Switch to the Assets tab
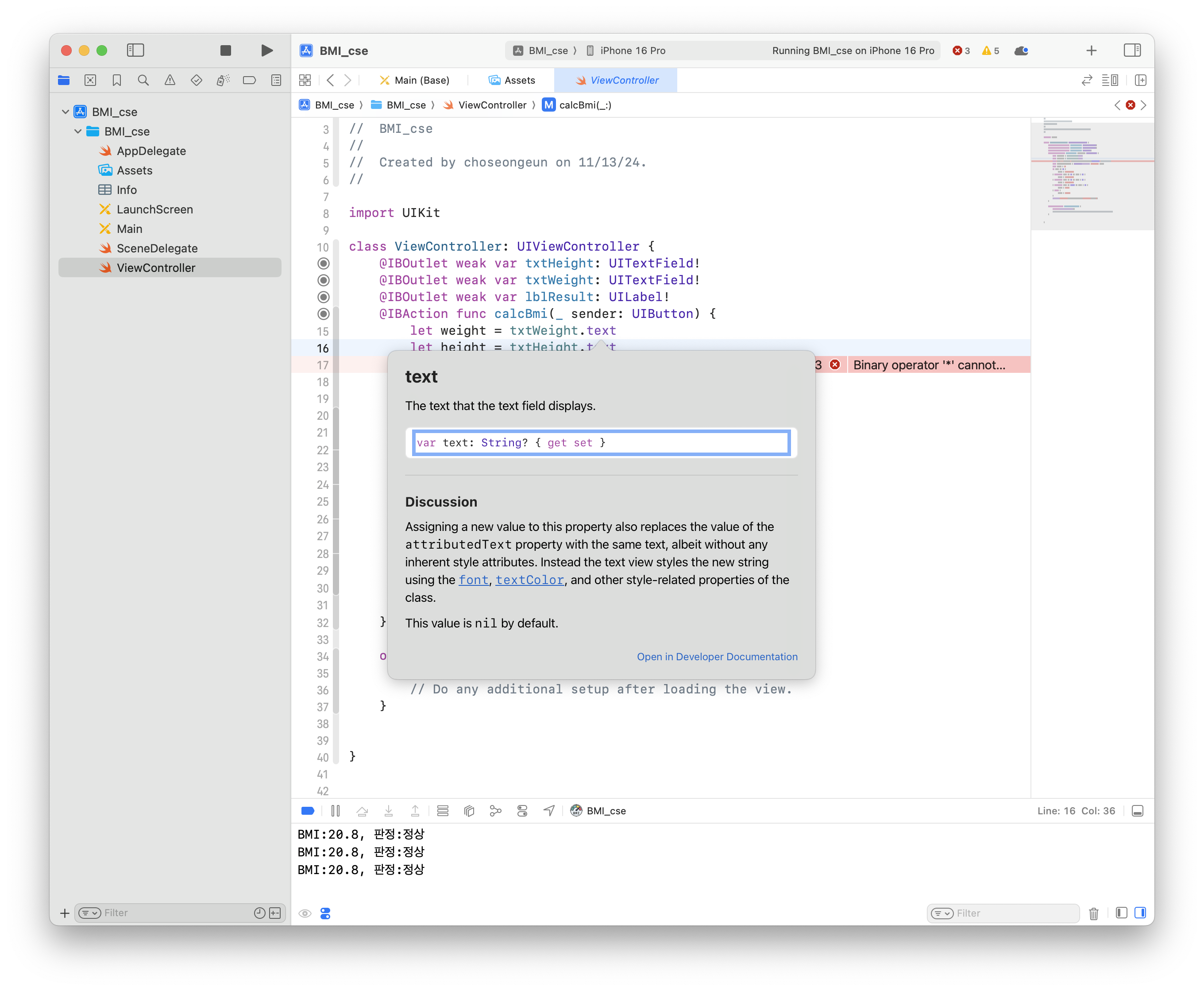 [x=512, y=81]
